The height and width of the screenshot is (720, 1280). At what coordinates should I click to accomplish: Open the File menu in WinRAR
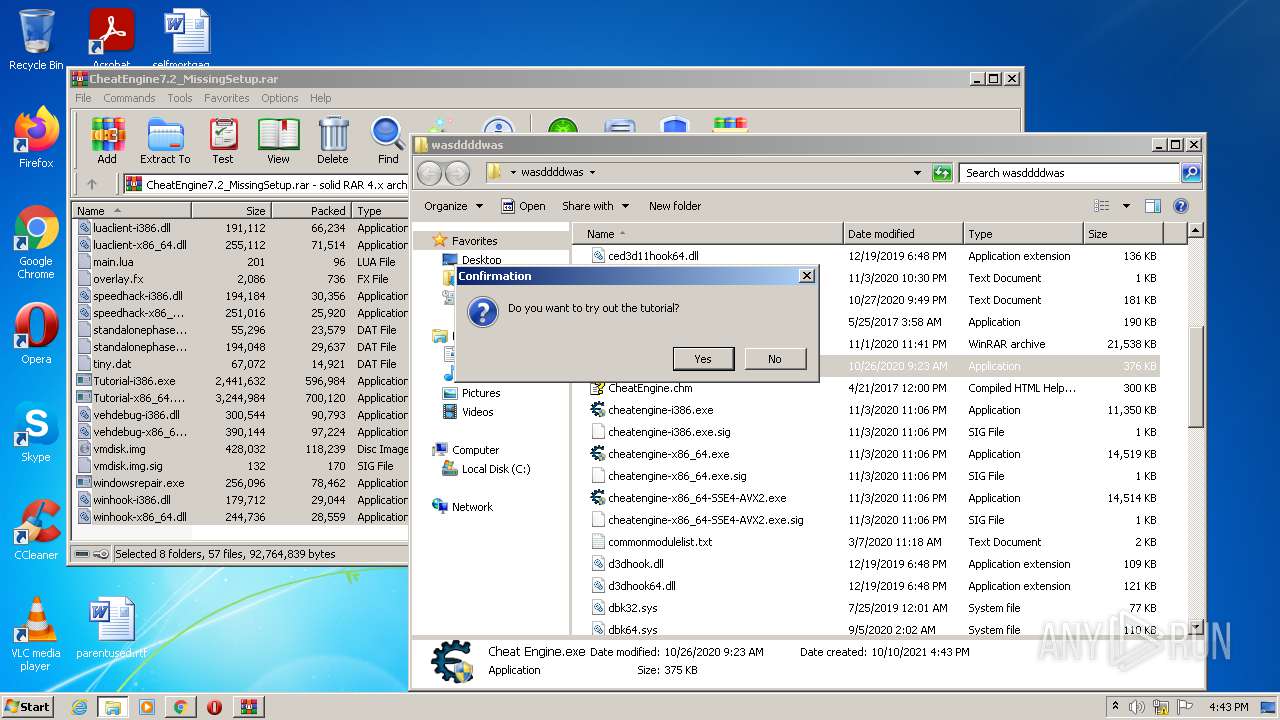tap(83, 98)
